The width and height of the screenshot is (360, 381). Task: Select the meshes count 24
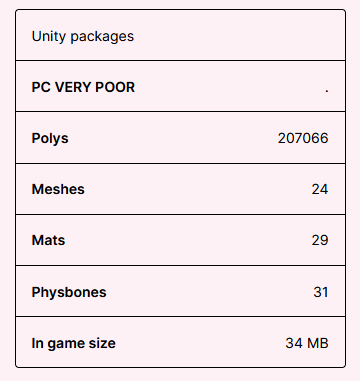(320, 189)
